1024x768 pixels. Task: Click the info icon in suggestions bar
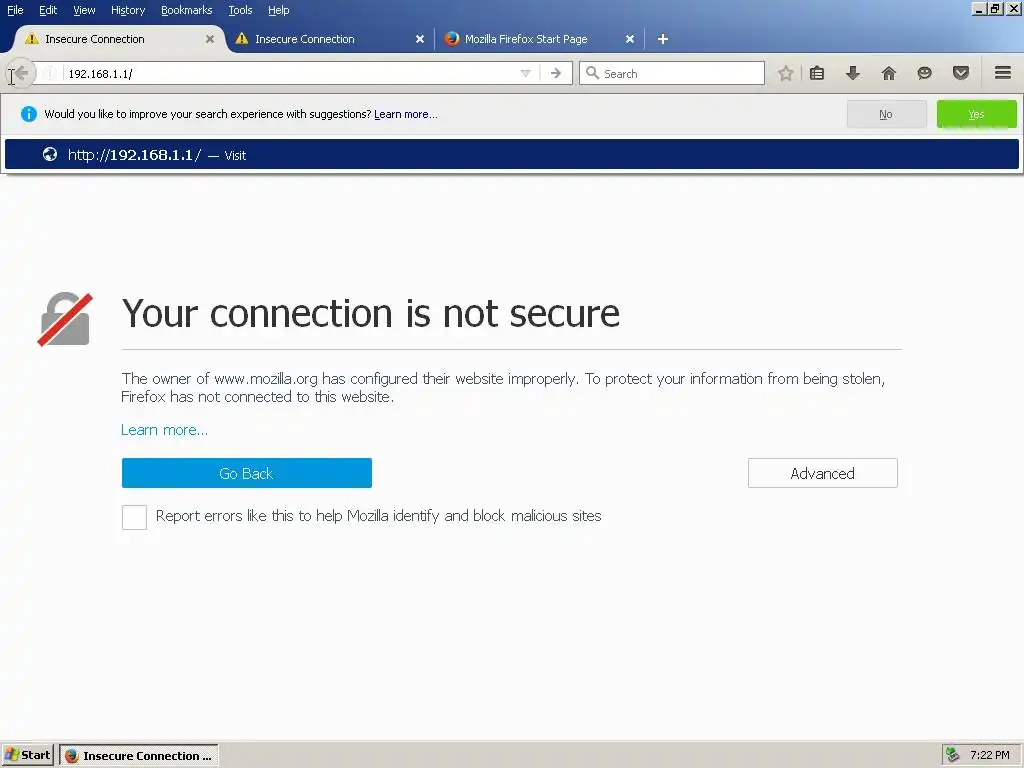tap(29, 114)
